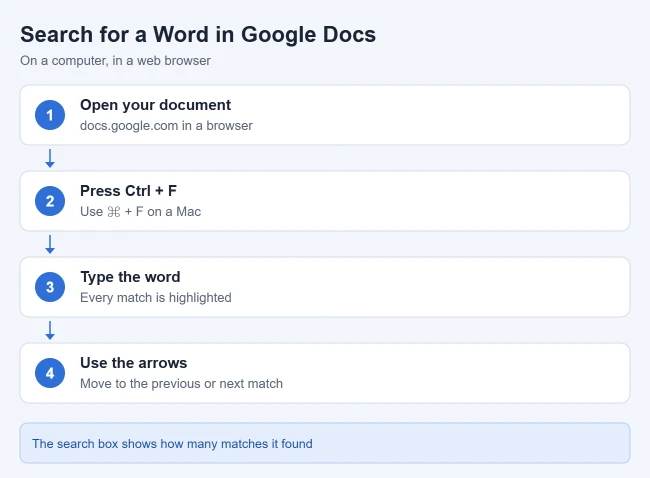Select the 'Type the word' heading
Image resolution: width=650 pixels, height=478 pixels.
[130, 277]
